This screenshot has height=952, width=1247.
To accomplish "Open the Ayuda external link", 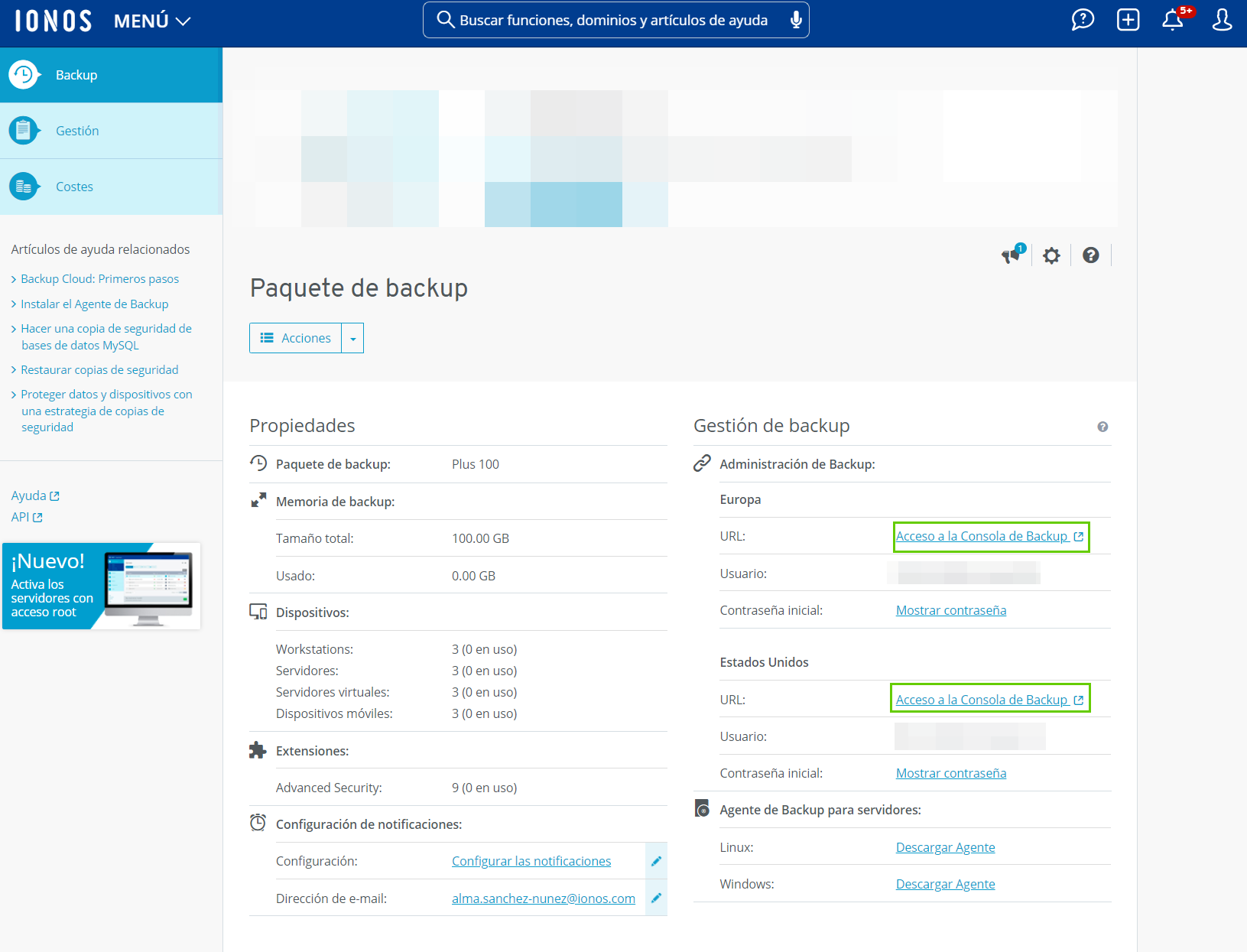I will point(35,495).
